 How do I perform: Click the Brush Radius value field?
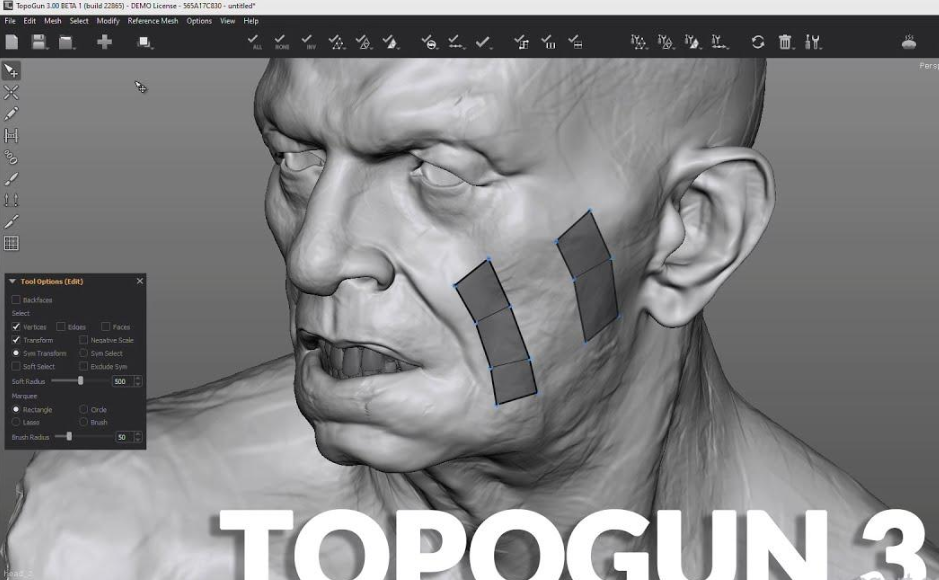122,437
